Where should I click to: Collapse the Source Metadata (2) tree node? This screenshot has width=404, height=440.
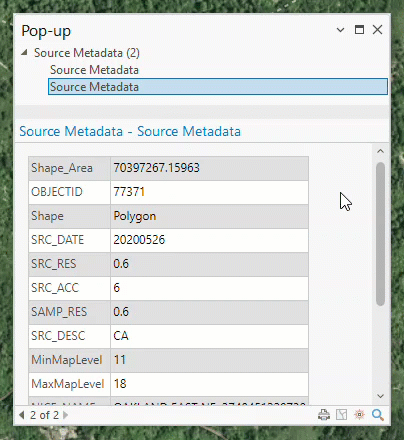tap(24, 53)
